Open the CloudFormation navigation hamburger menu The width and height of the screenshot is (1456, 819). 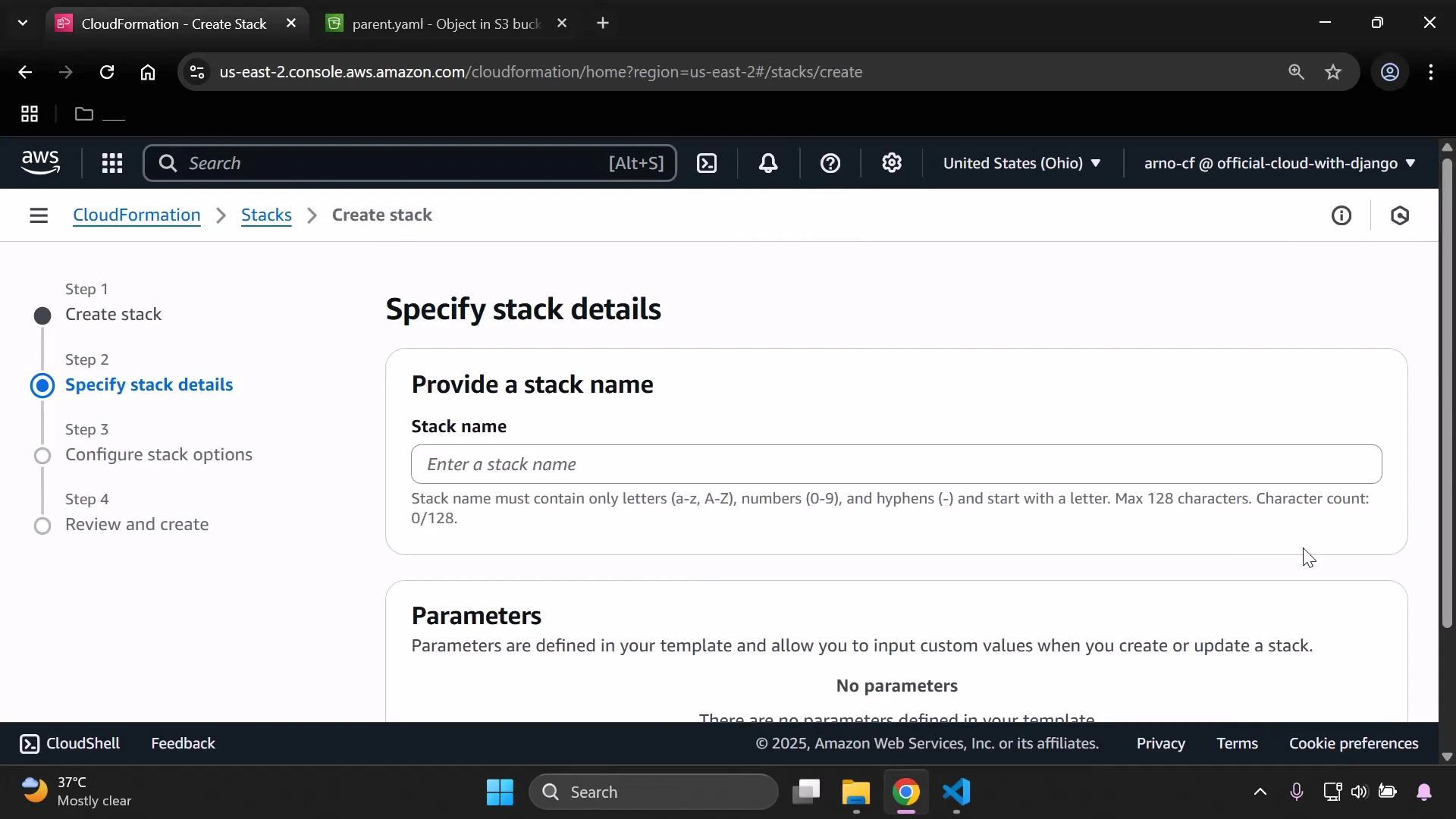[39, 215]
